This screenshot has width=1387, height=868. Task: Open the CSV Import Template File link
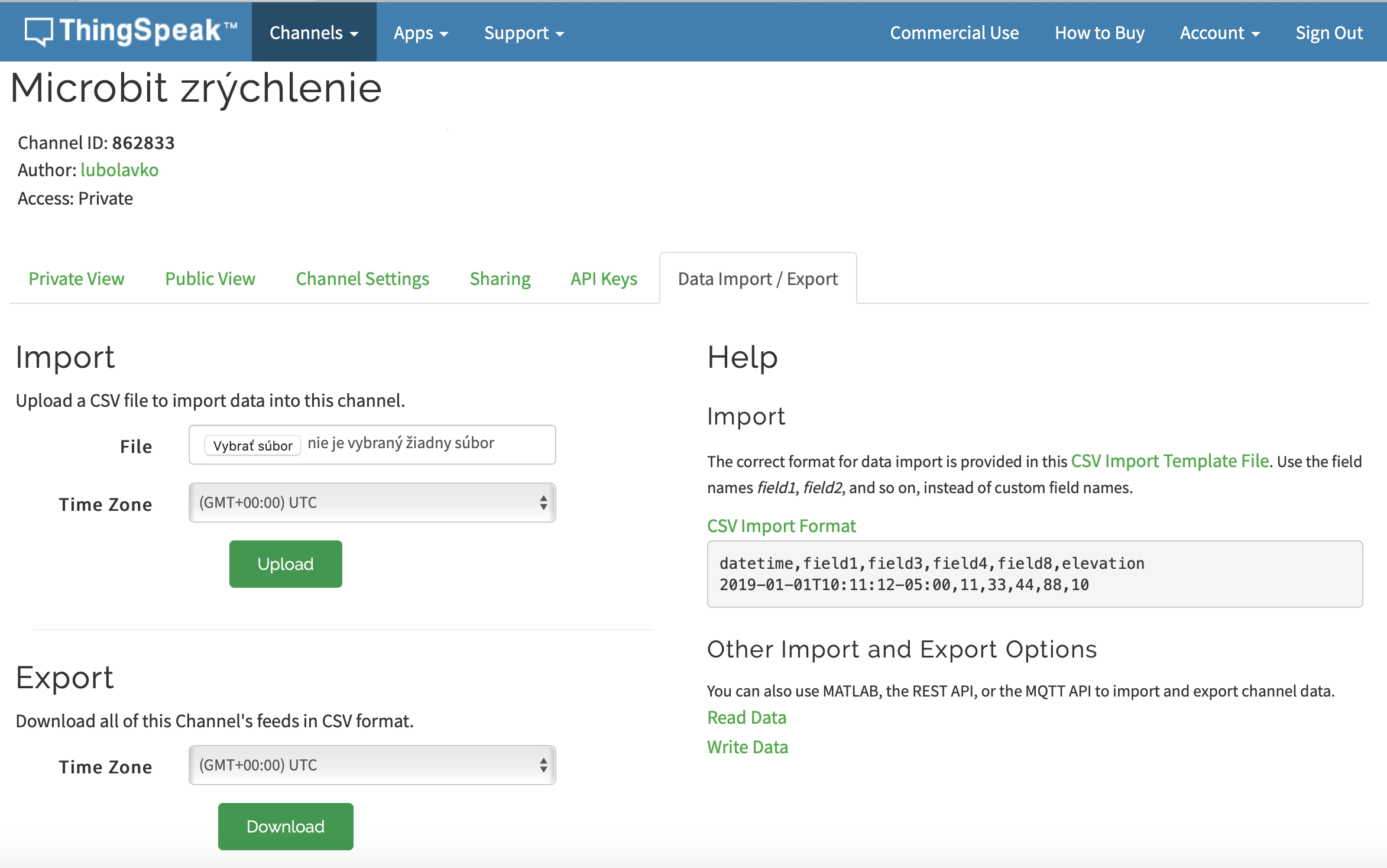click(1169, 461)
